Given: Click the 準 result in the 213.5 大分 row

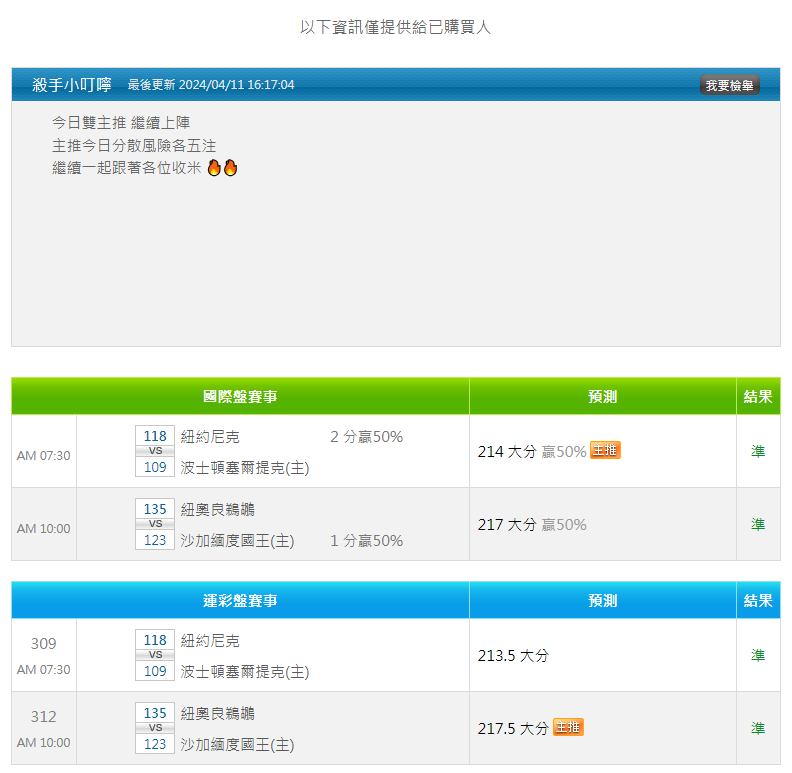Looking at the screenshot, I should tap(758, 655).
